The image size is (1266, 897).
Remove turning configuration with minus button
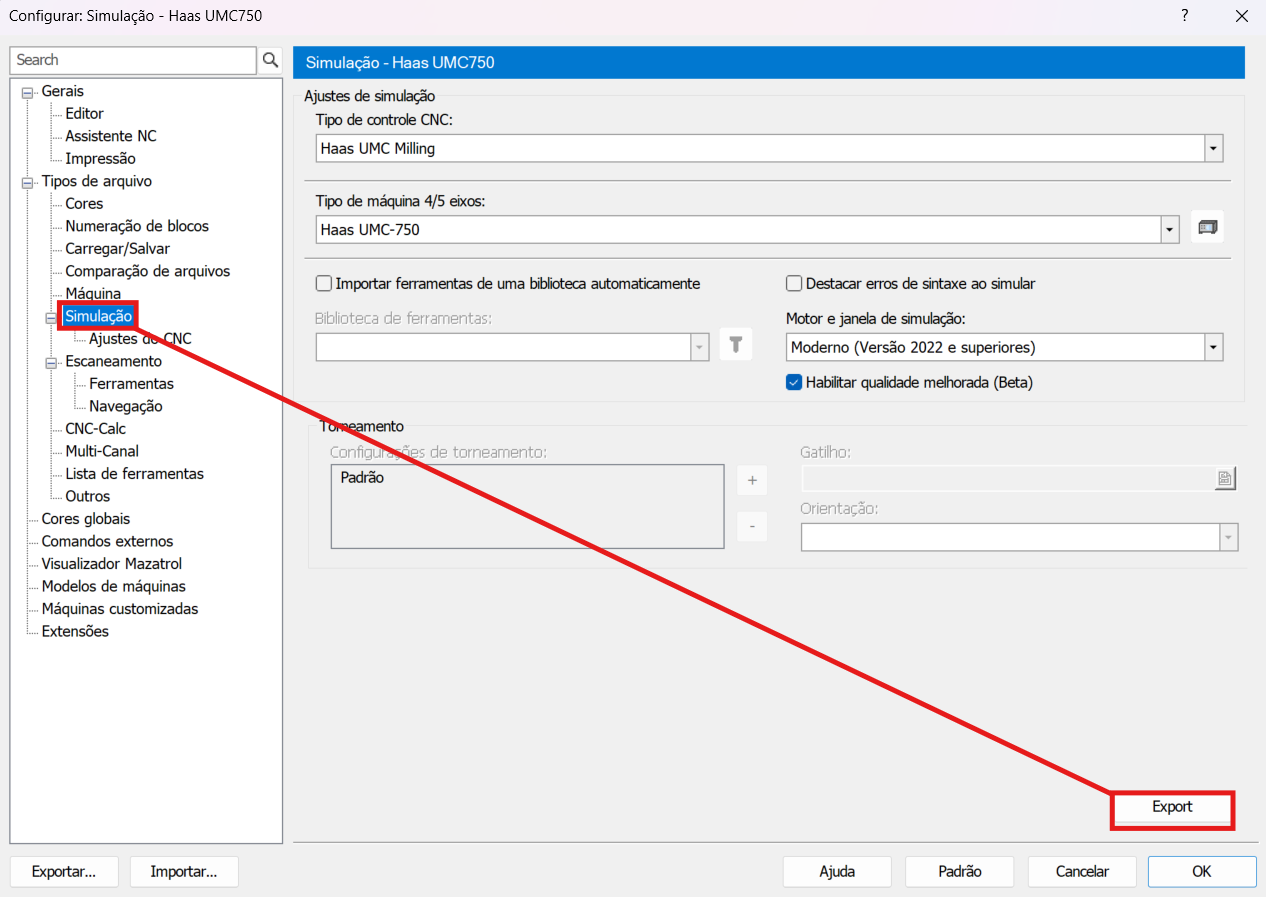pyautogui.click(x=752, y=526)
